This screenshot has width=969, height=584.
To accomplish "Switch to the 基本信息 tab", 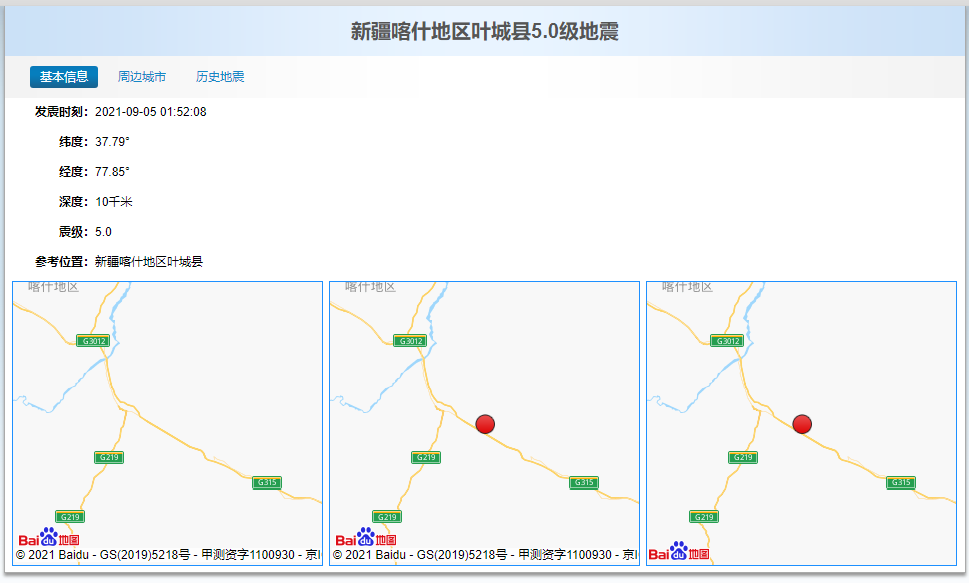I will tap(64, 77).
